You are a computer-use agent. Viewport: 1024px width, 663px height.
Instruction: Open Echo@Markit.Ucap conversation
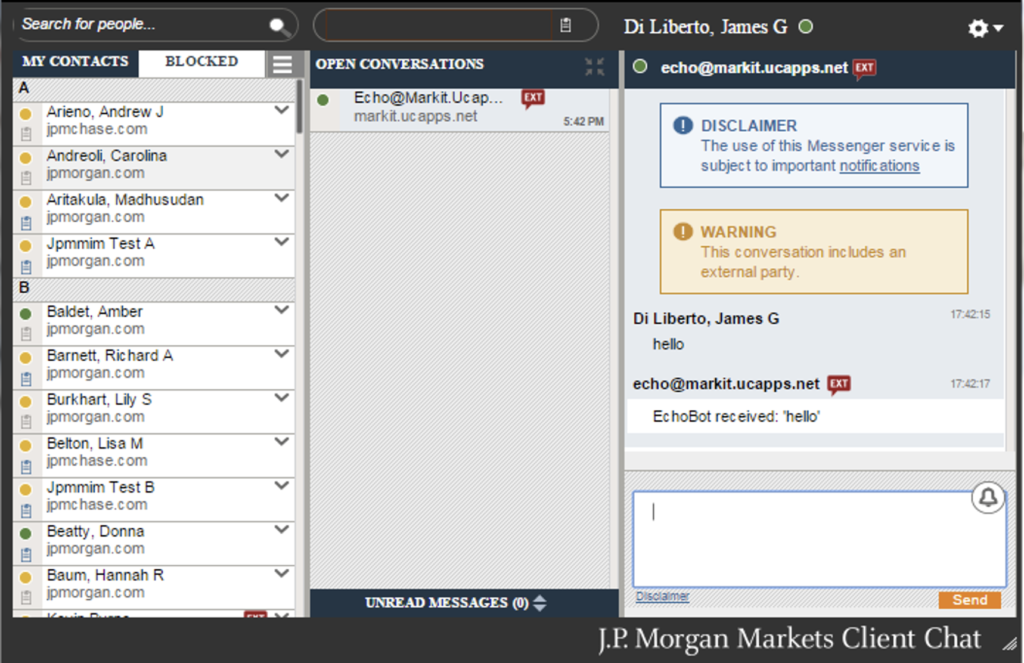click(x=460, y=110)
